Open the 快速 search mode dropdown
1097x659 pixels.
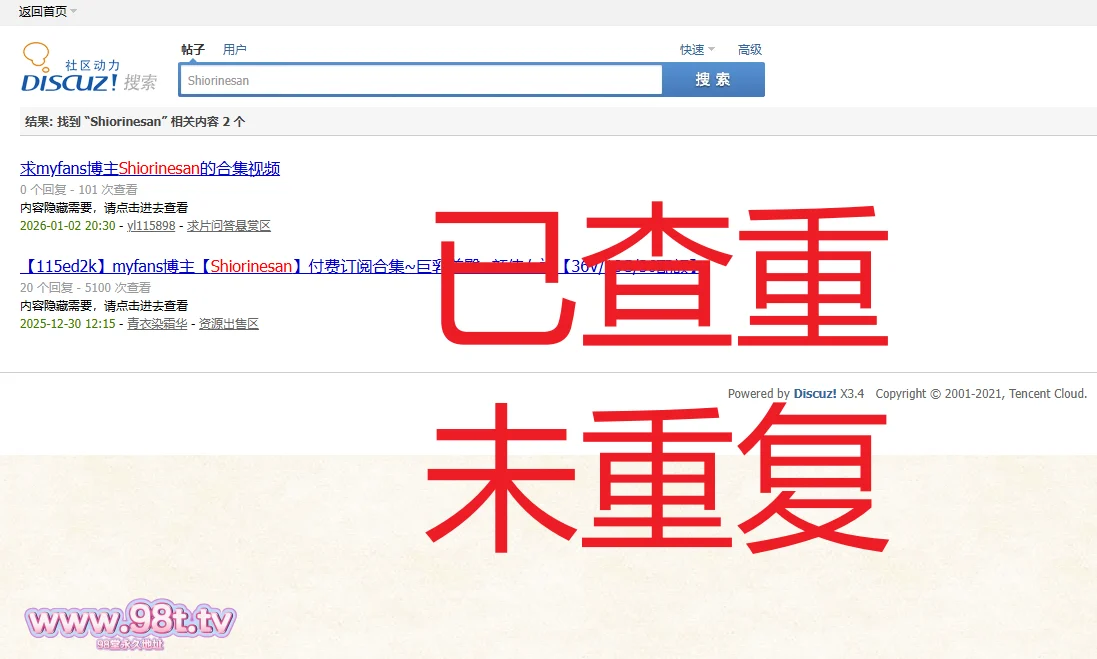click(x=697, y=50)
